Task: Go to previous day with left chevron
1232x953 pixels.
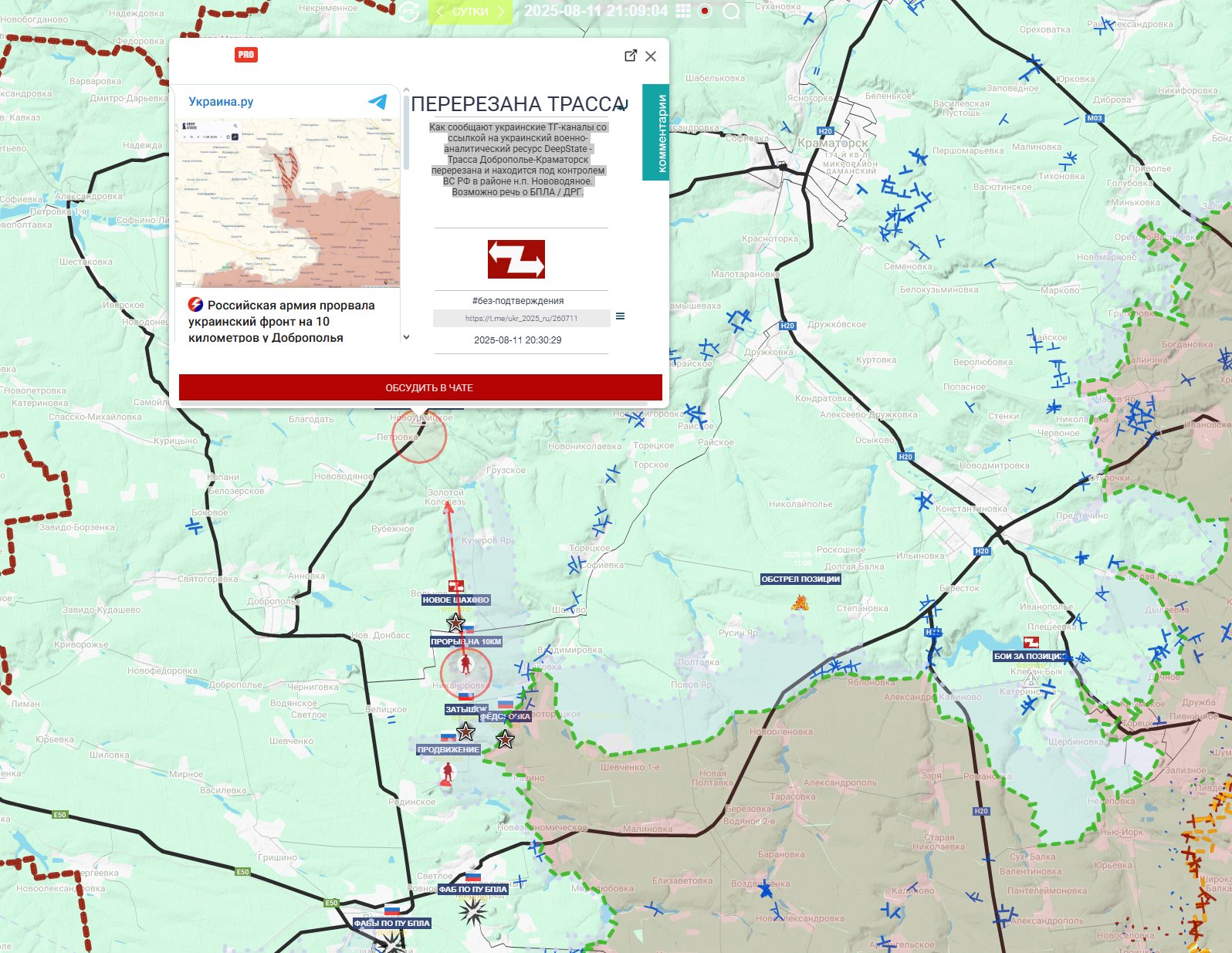Action: click(440, 12)
